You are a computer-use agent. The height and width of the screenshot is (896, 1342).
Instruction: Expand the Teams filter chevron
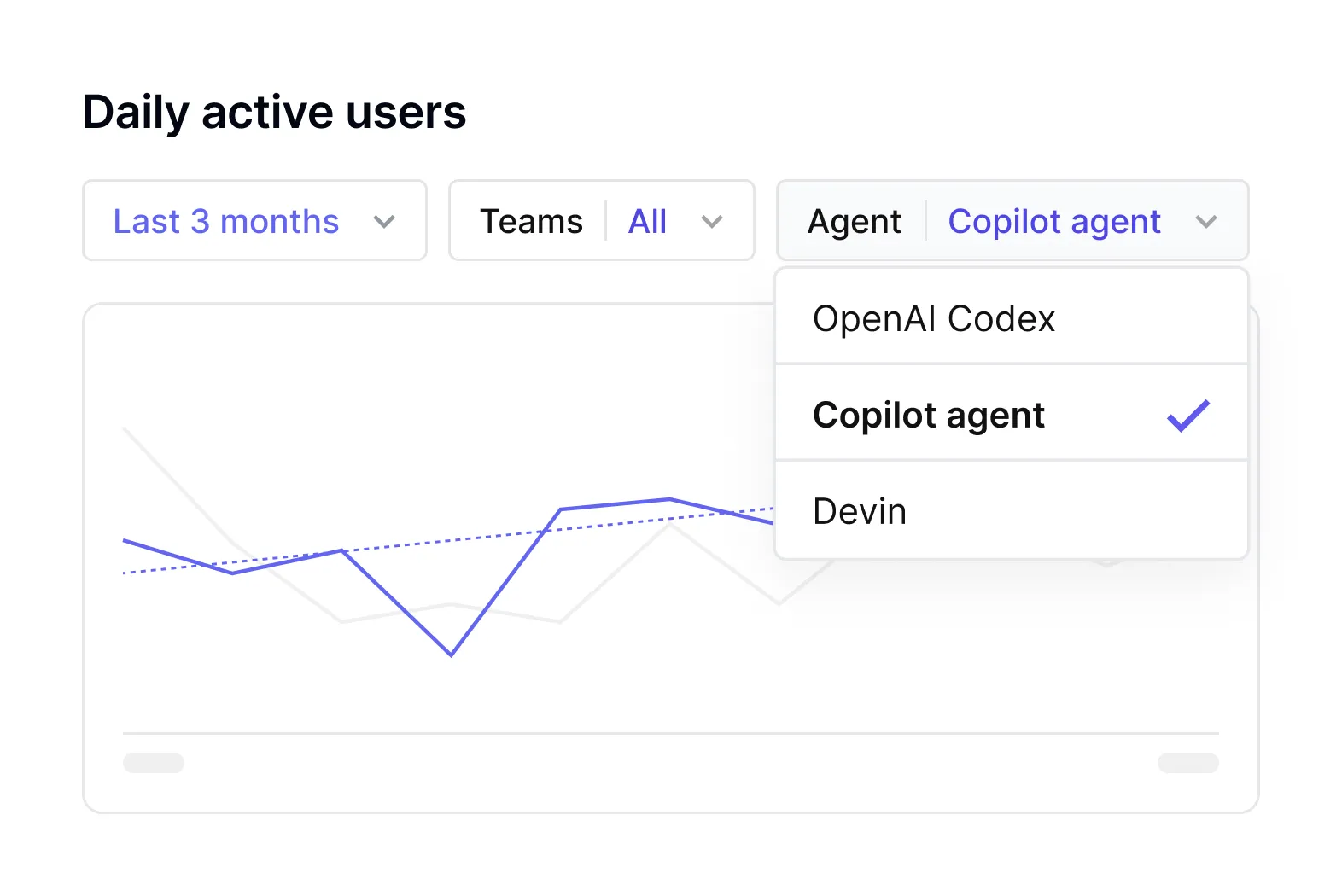coord(712,222)
